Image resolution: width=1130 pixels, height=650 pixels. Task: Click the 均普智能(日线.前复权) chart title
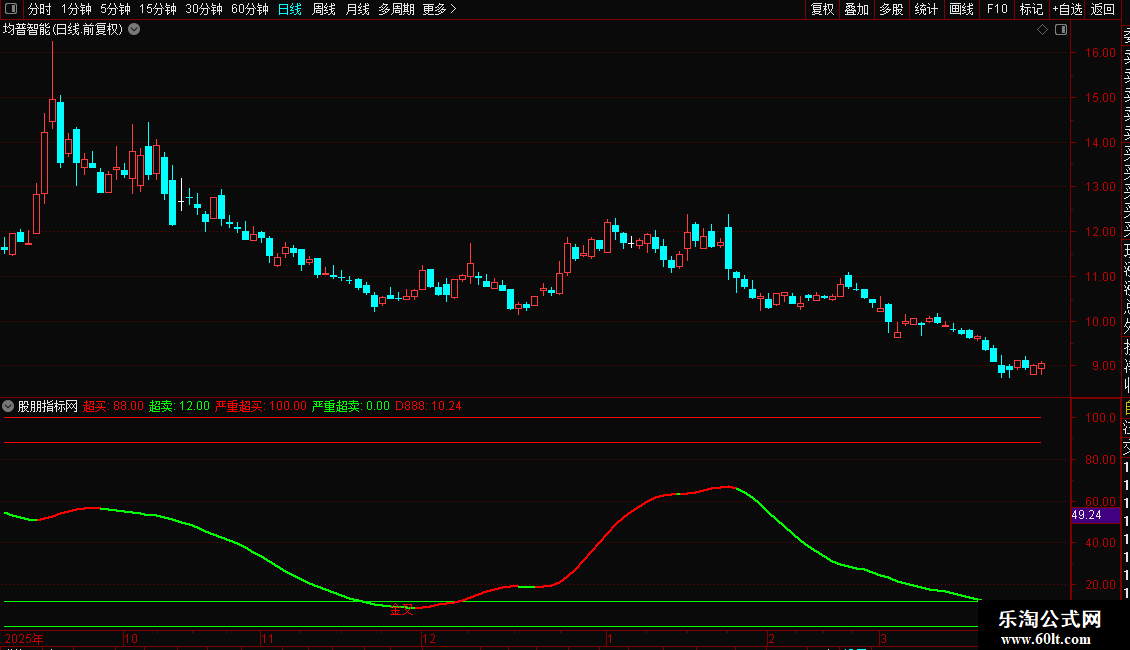[x=63, y=30]
